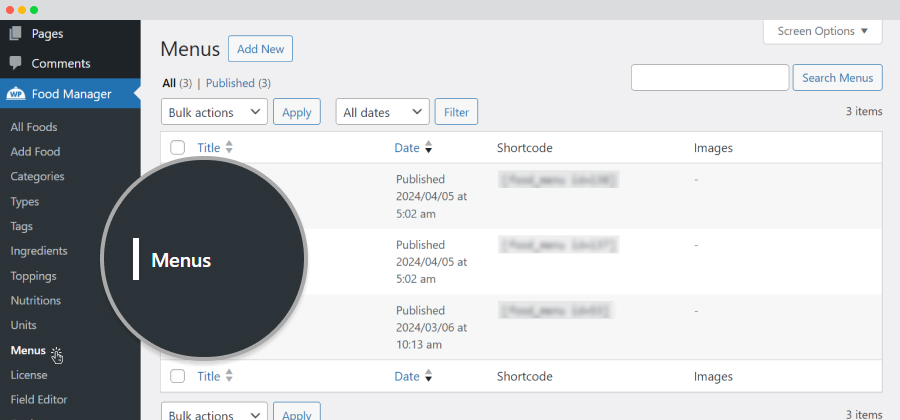Select the Food Manager menu item
This screenshot has height=420, width=900.
pyautogui.click(x=70, y=94)
